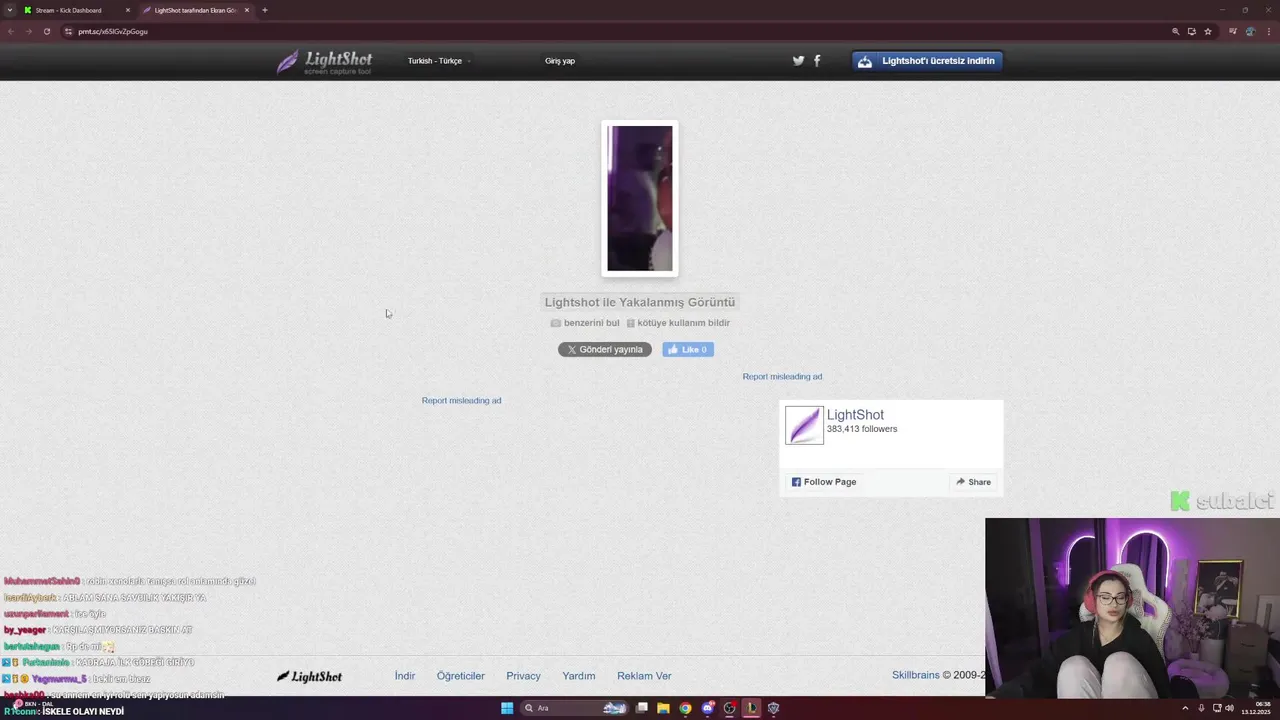
Task: Click the '383,413 followers' text
Action: pyautogui.click(x=862, y=429)
